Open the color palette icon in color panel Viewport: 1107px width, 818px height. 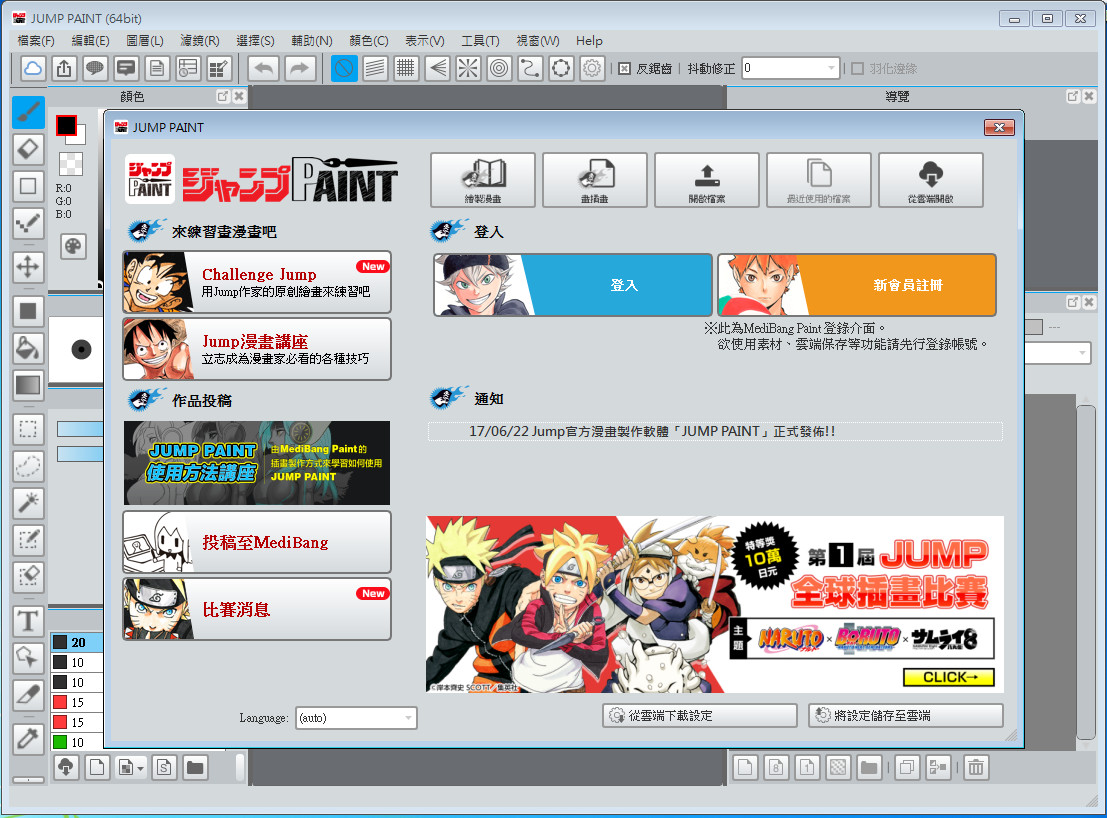[73, 246]
